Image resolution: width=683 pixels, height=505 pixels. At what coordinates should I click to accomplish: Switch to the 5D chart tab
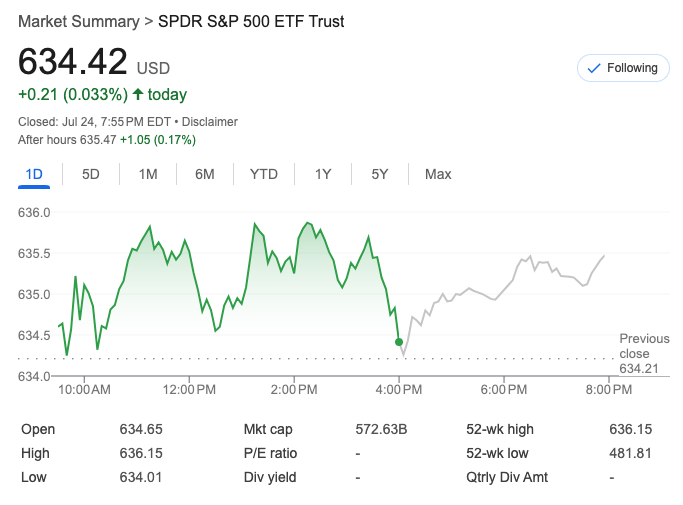pyautogui.click(x=91, y=174)
